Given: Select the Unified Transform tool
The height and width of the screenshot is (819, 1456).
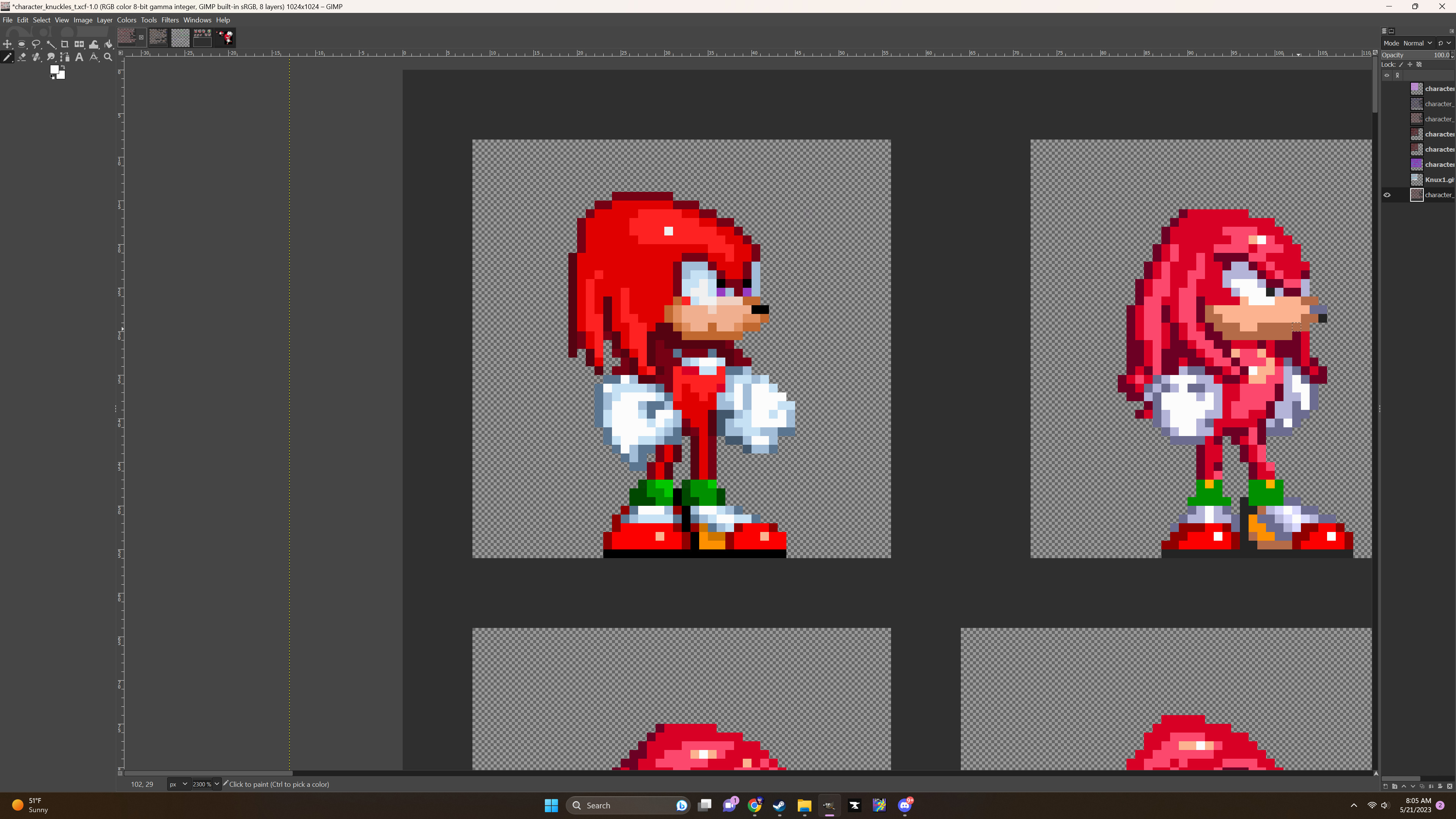Looking at the screenshot, I should pos(79,44).
